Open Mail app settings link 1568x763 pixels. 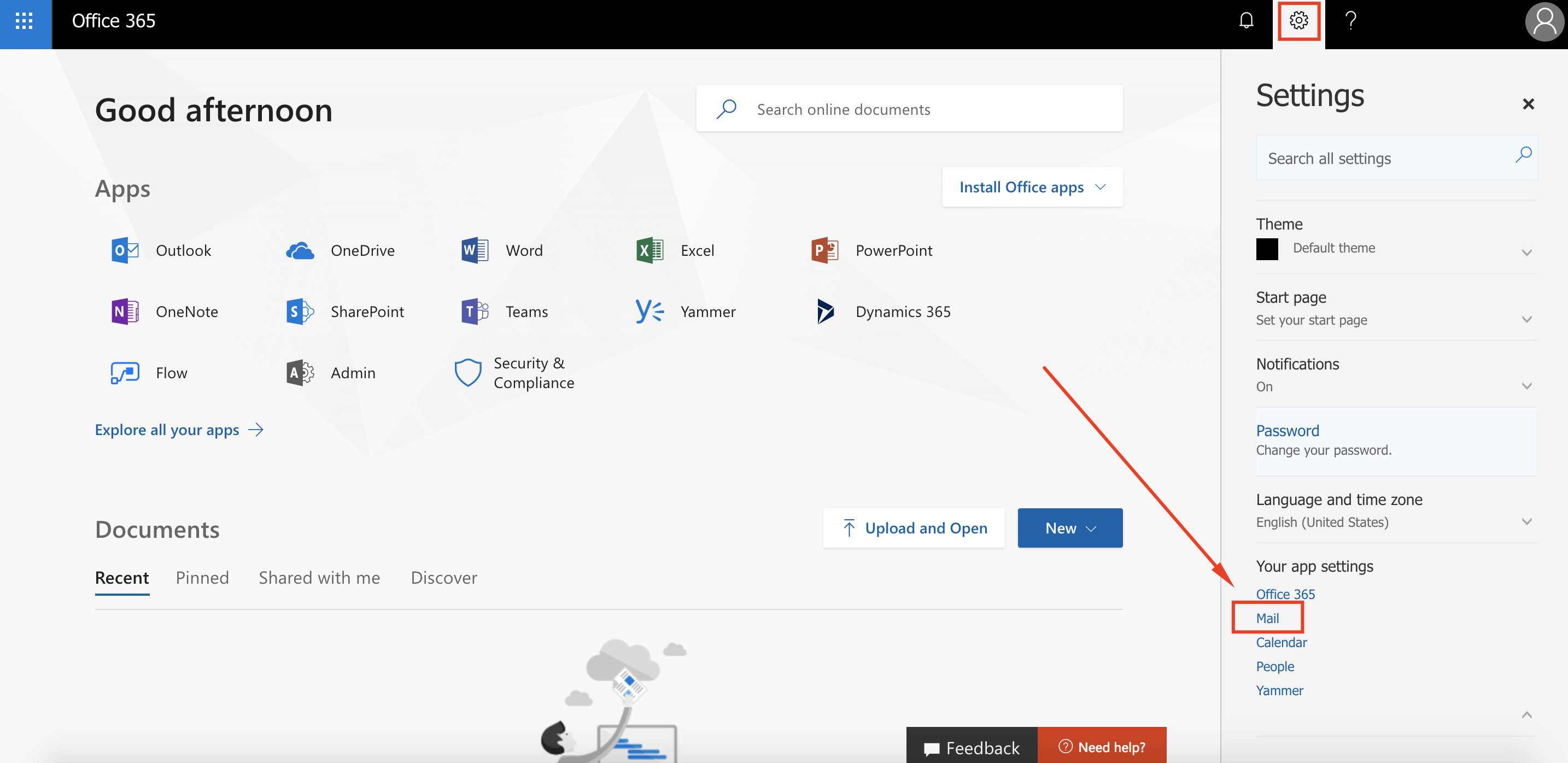(x=1267, y=618)
